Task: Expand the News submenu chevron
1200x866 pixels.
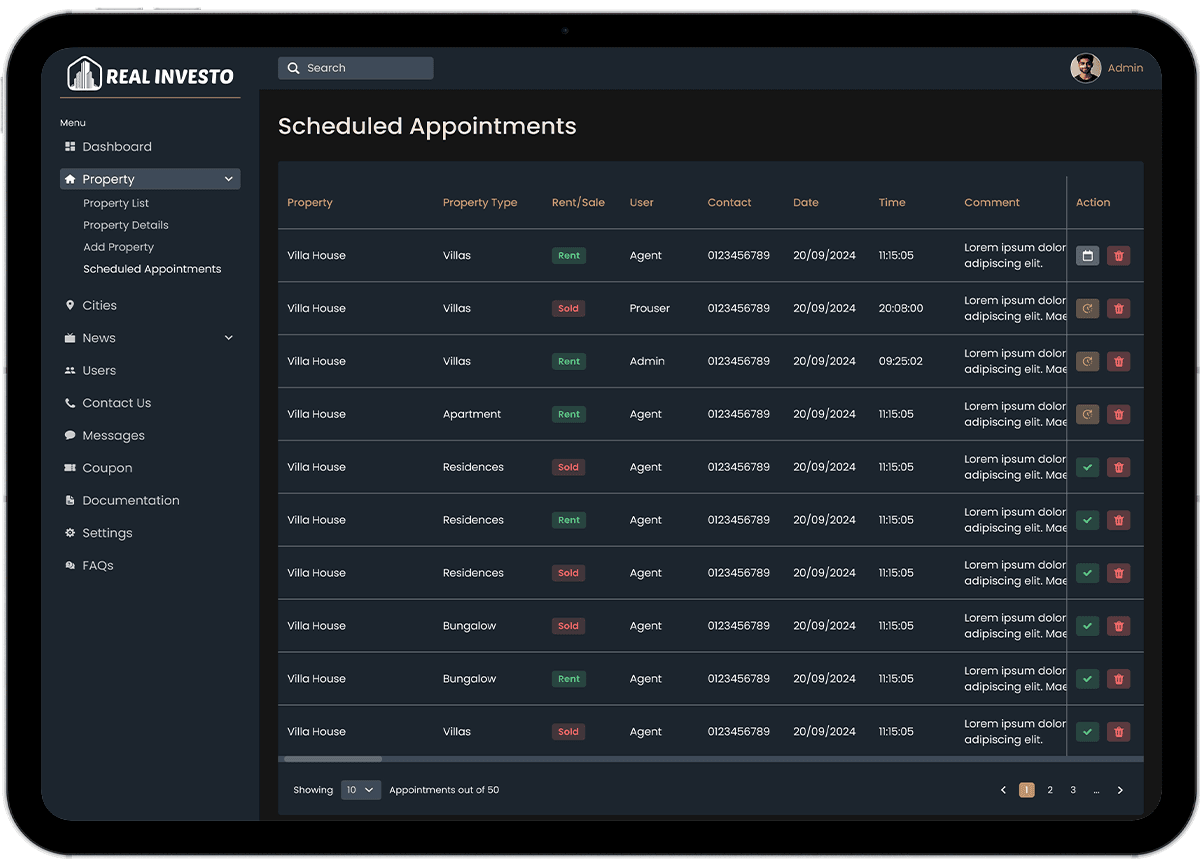Action: (229, 338)
